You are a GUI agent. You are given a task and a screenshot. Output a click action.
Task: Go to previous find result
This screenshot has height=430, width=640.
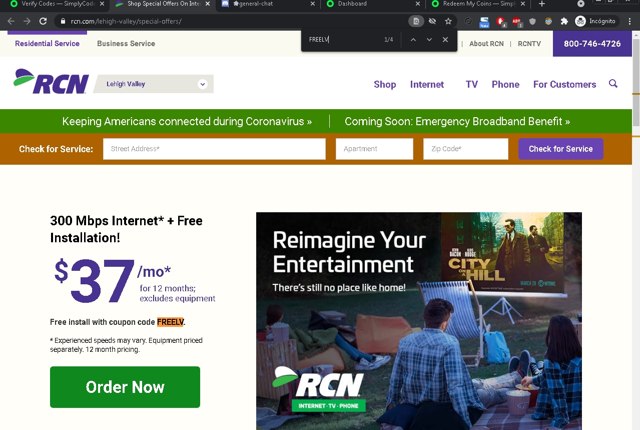(x=413, y=40)
